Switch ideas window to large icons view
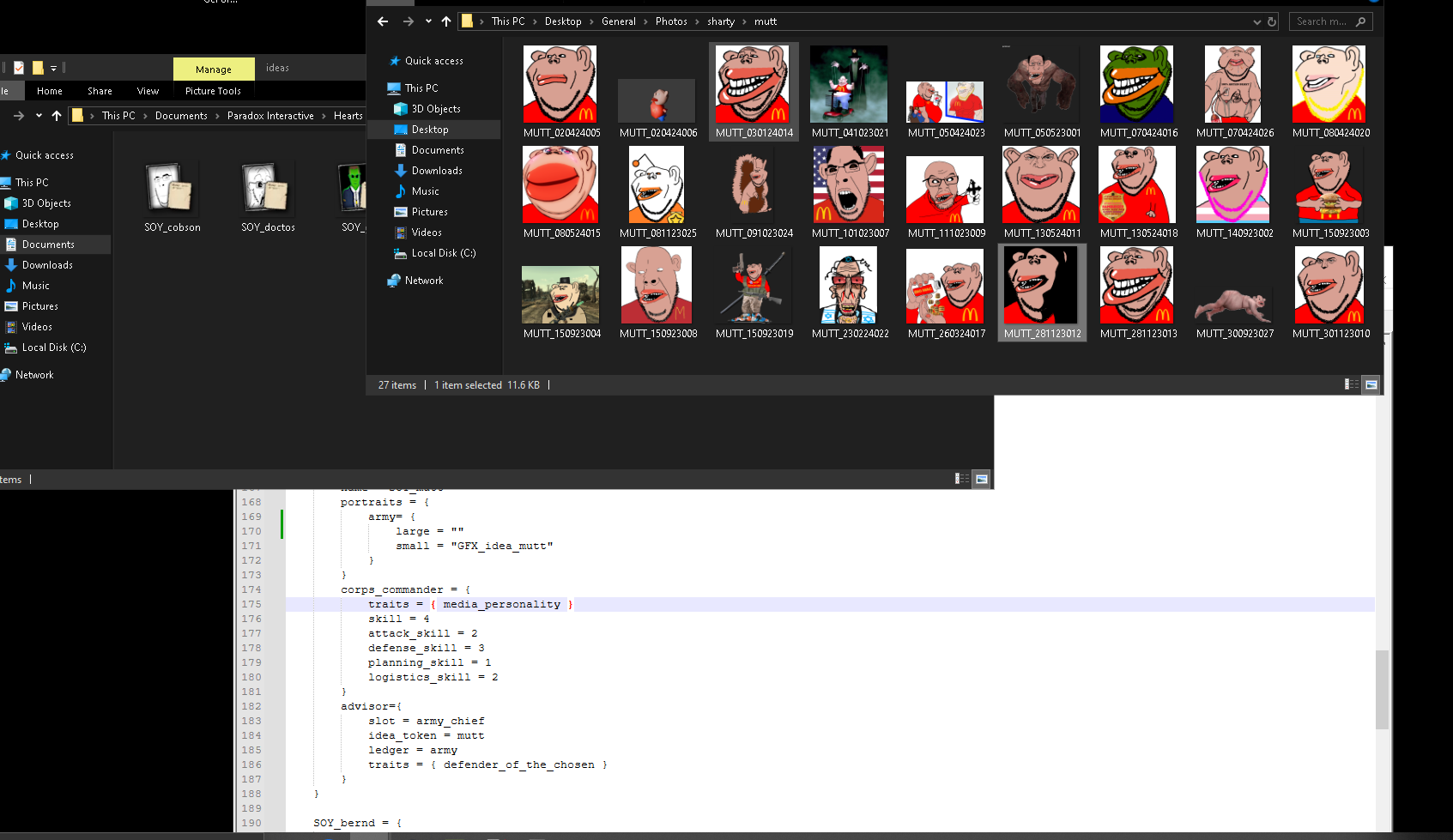The width and height of the screenshot is (1453, 840). coord(982,479)
